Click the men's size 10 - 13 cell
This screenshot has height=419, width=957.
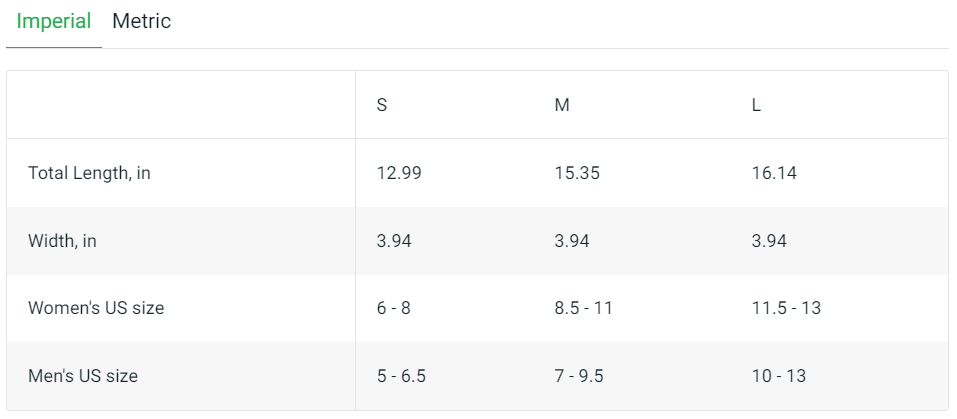tap(779, 376)
